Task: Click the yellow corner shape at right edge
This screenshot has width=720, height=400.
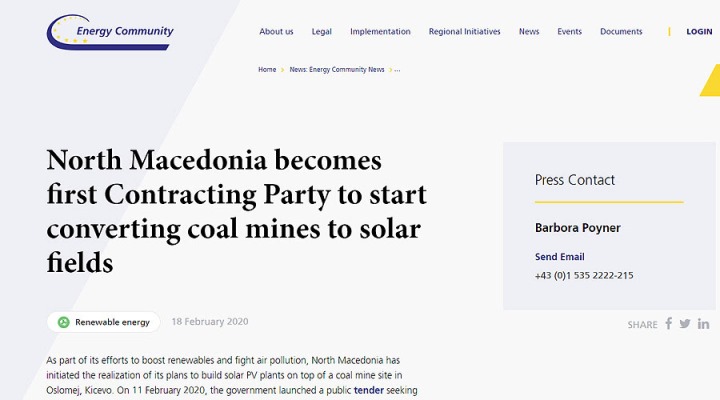Action: (711, 81)
